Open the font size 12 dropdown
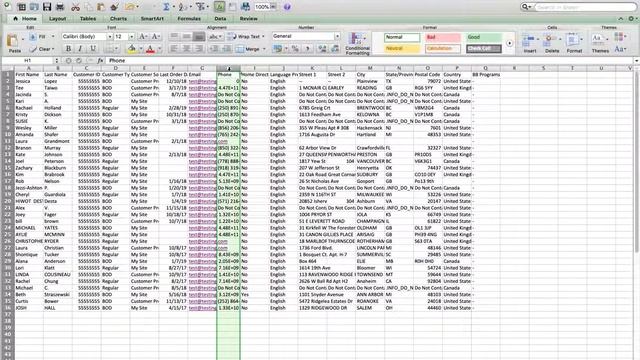640x360 pixels. tap(131, 37)
